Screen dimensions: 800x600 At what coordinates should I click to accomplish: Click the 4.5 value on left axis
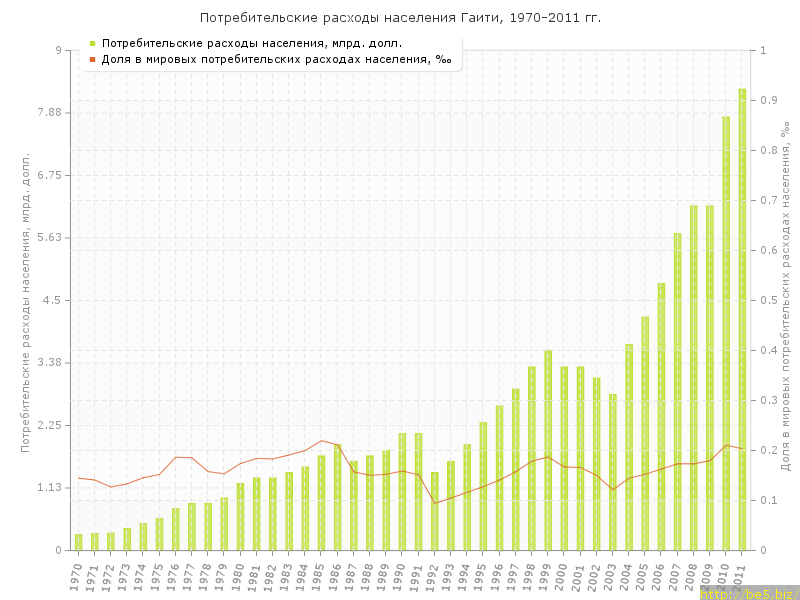[52, 300]
